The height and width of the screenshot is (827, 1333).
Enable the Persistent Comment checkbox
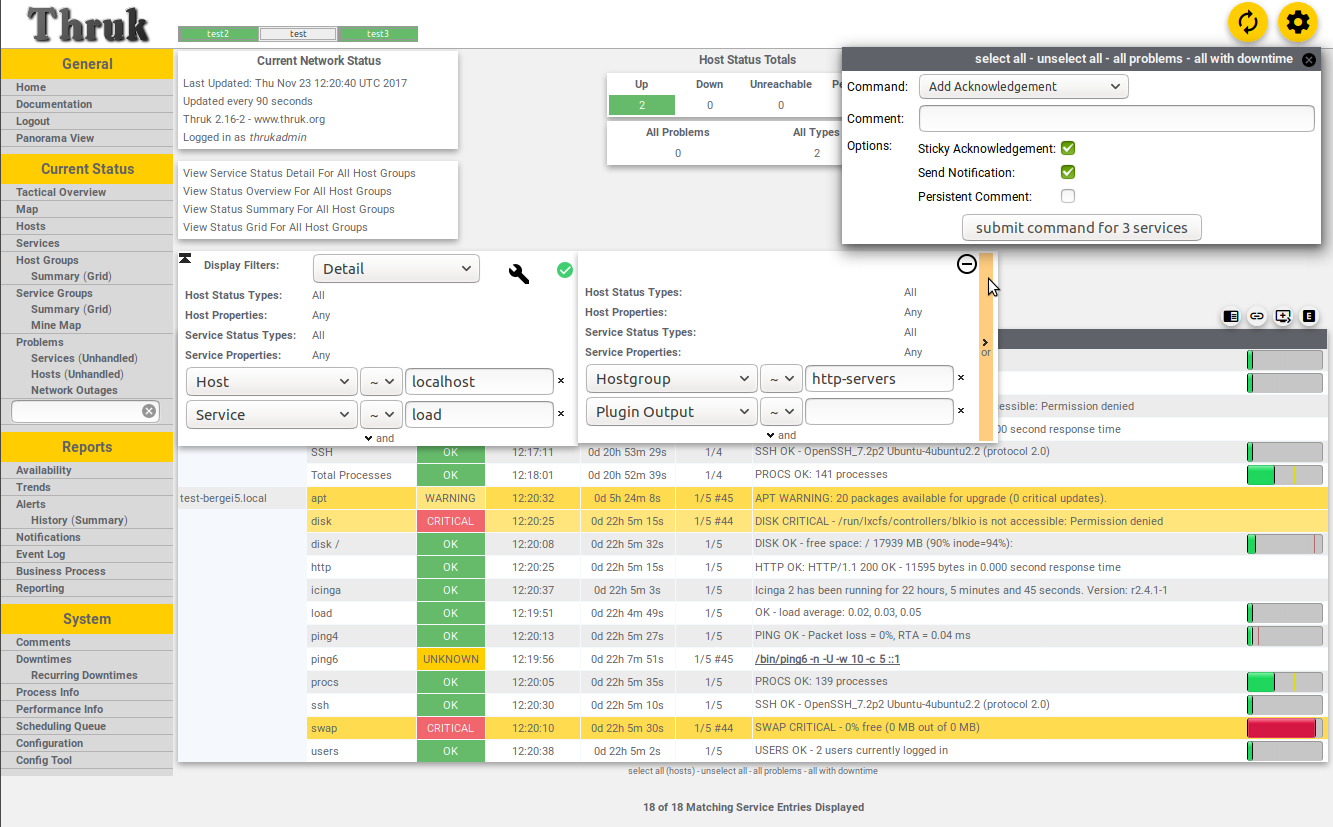pos(1068,196)
